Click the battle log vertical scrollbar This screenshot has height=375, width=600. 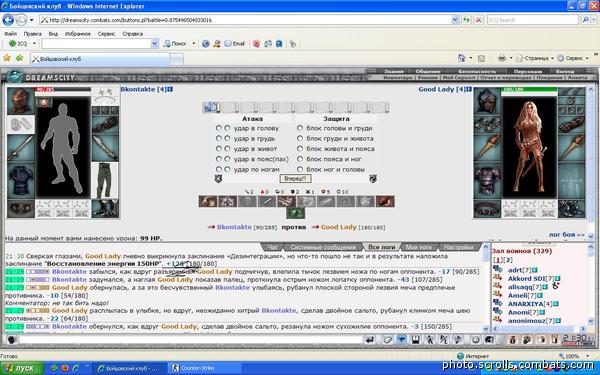[486, 287]
